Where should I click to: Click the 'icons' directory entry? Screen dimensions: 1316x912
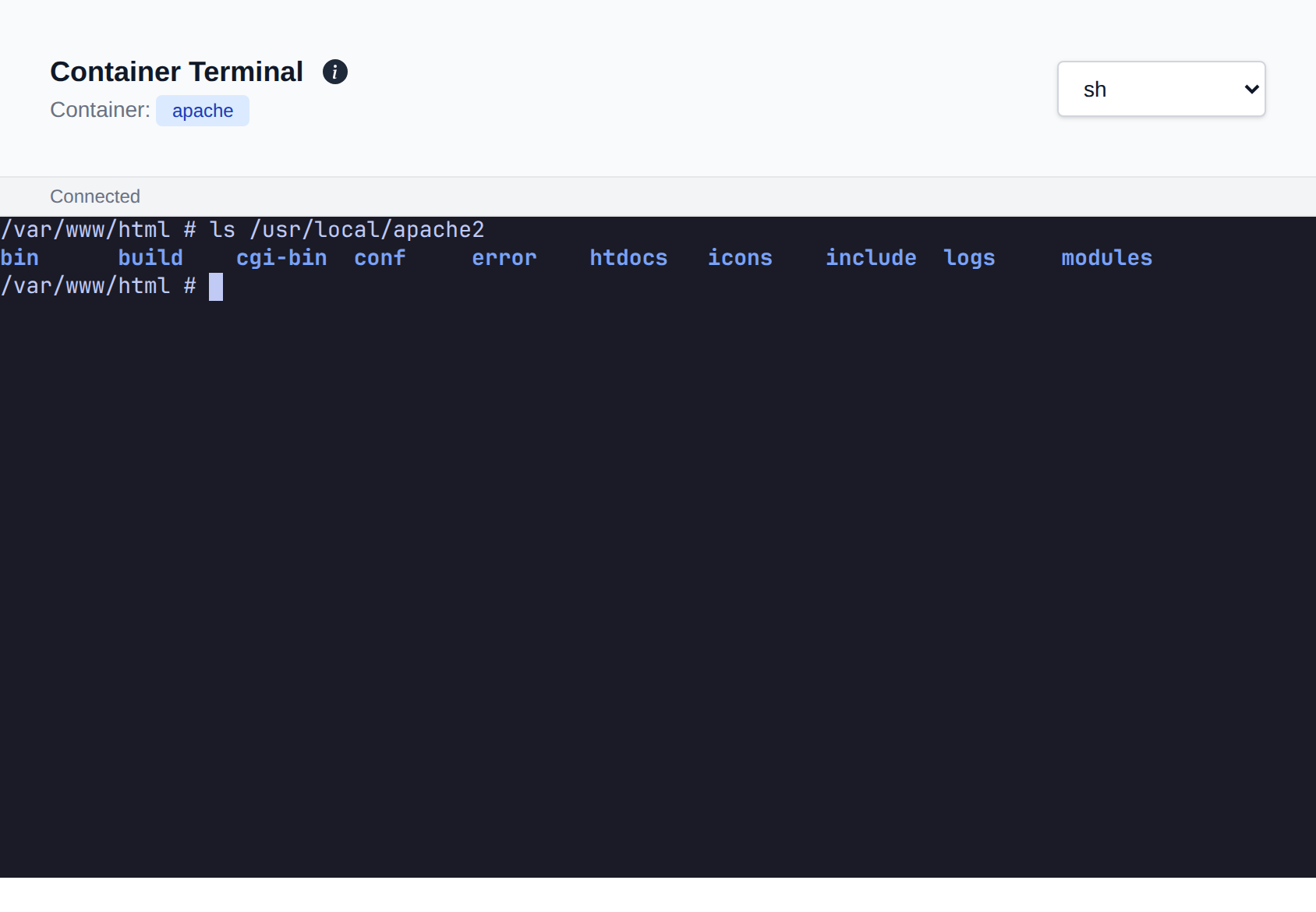740,258
